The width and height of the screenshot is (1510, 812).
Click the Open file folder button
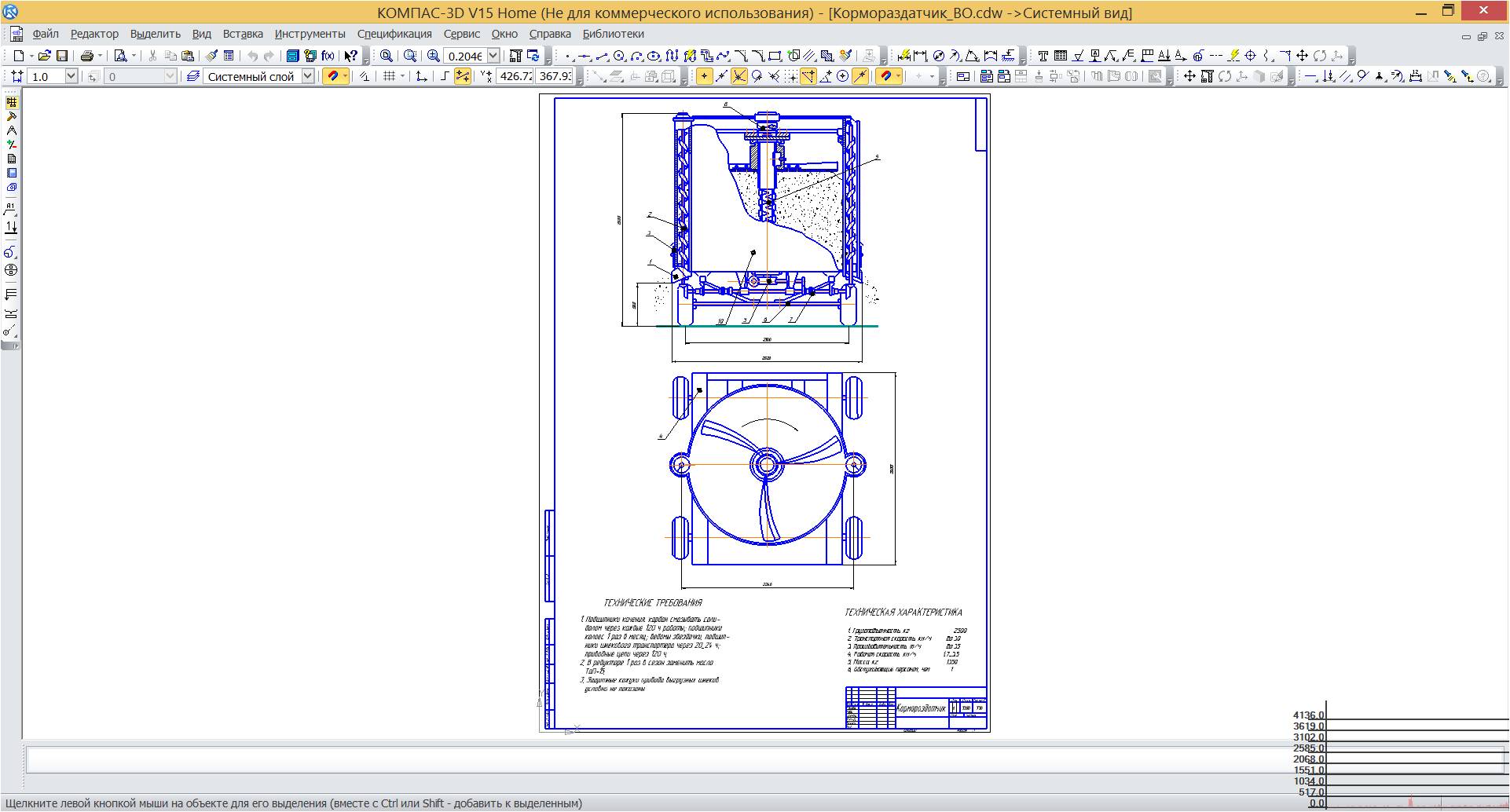tap(45, 56)
